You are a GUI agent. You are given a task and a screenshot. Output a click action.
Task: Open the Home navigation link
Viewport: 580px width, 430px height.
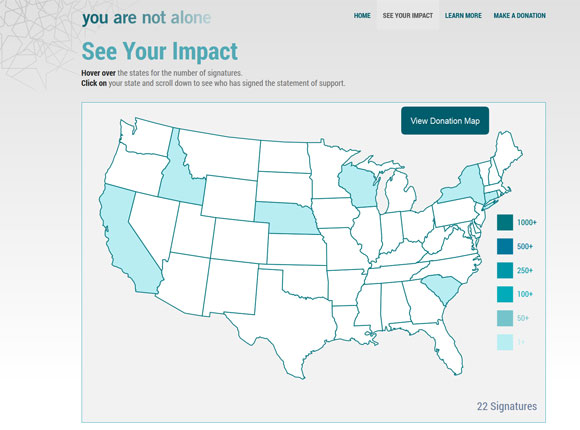[x=362, y=16]
